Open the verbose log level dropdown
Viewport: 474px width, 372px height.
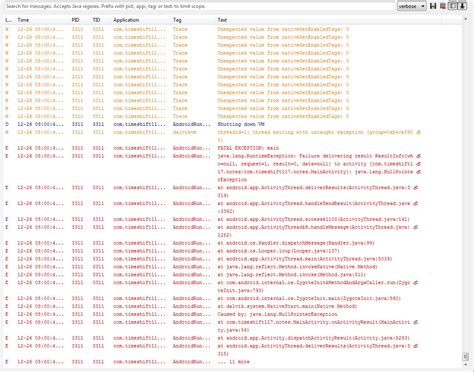coord(411,6)
